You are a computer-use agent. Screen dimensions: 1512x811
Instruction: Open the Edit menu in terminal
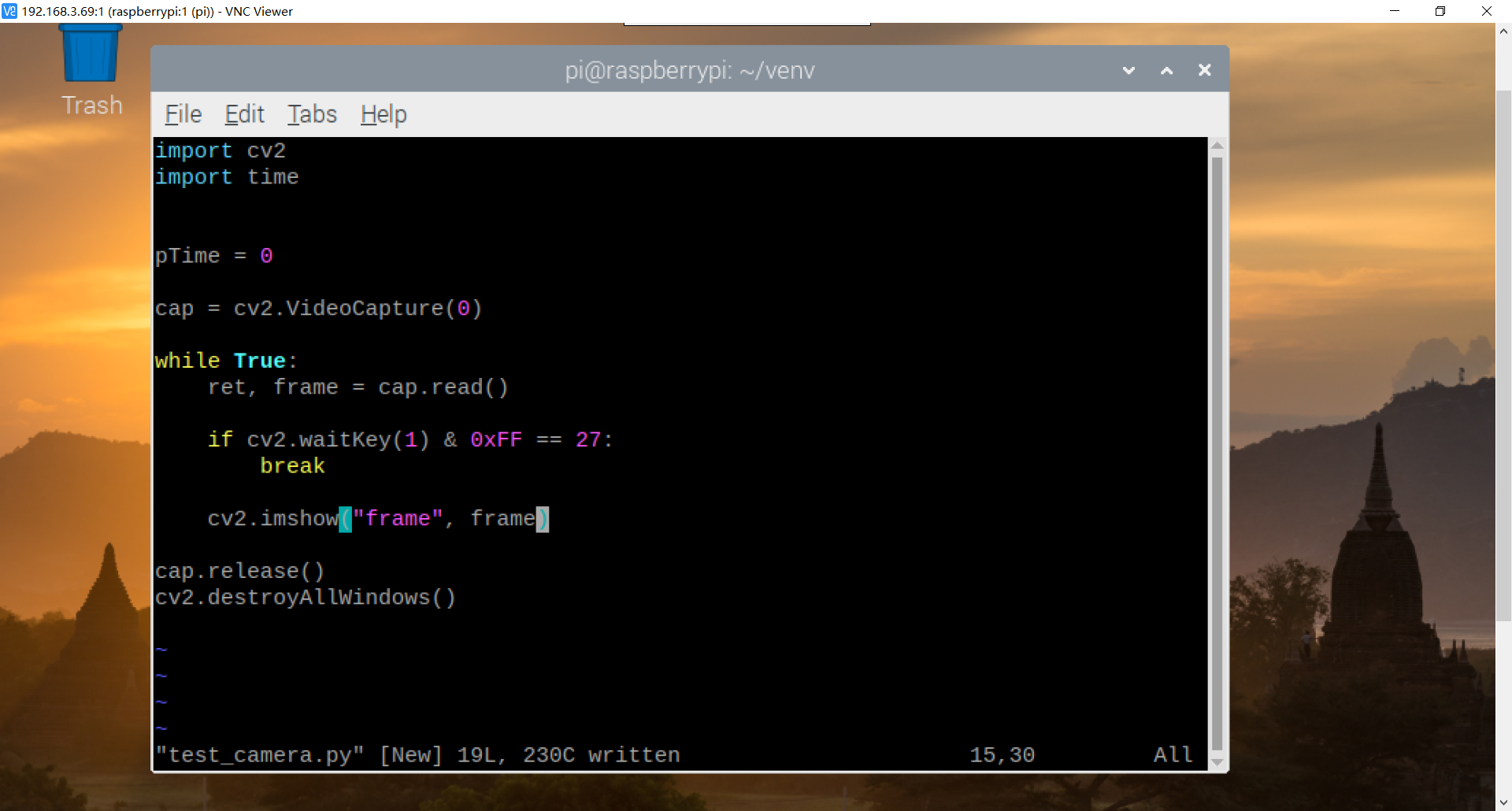[x=244, y=115]
